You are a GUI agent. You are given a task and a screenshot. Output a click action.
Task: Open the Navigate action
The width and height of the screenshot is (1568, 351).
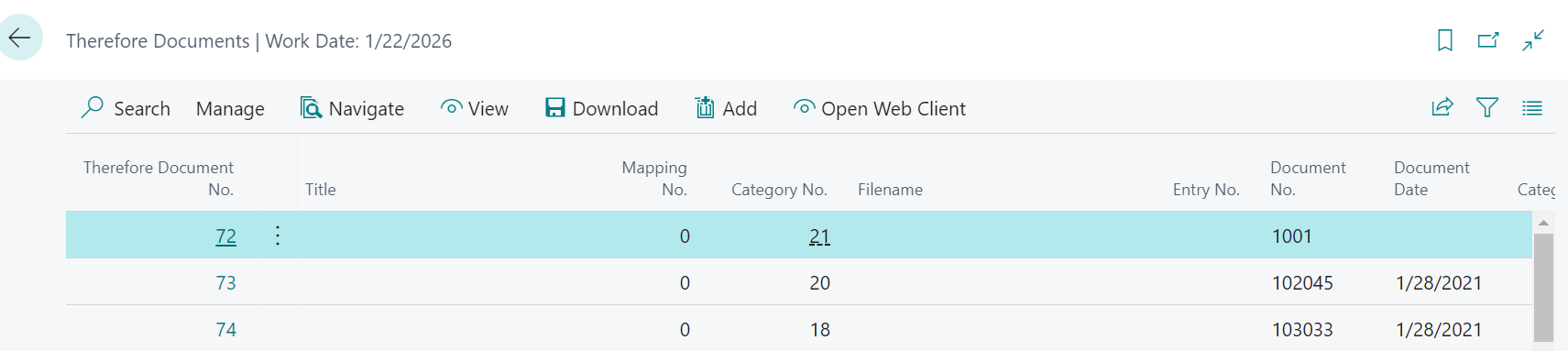click(352, 108)
